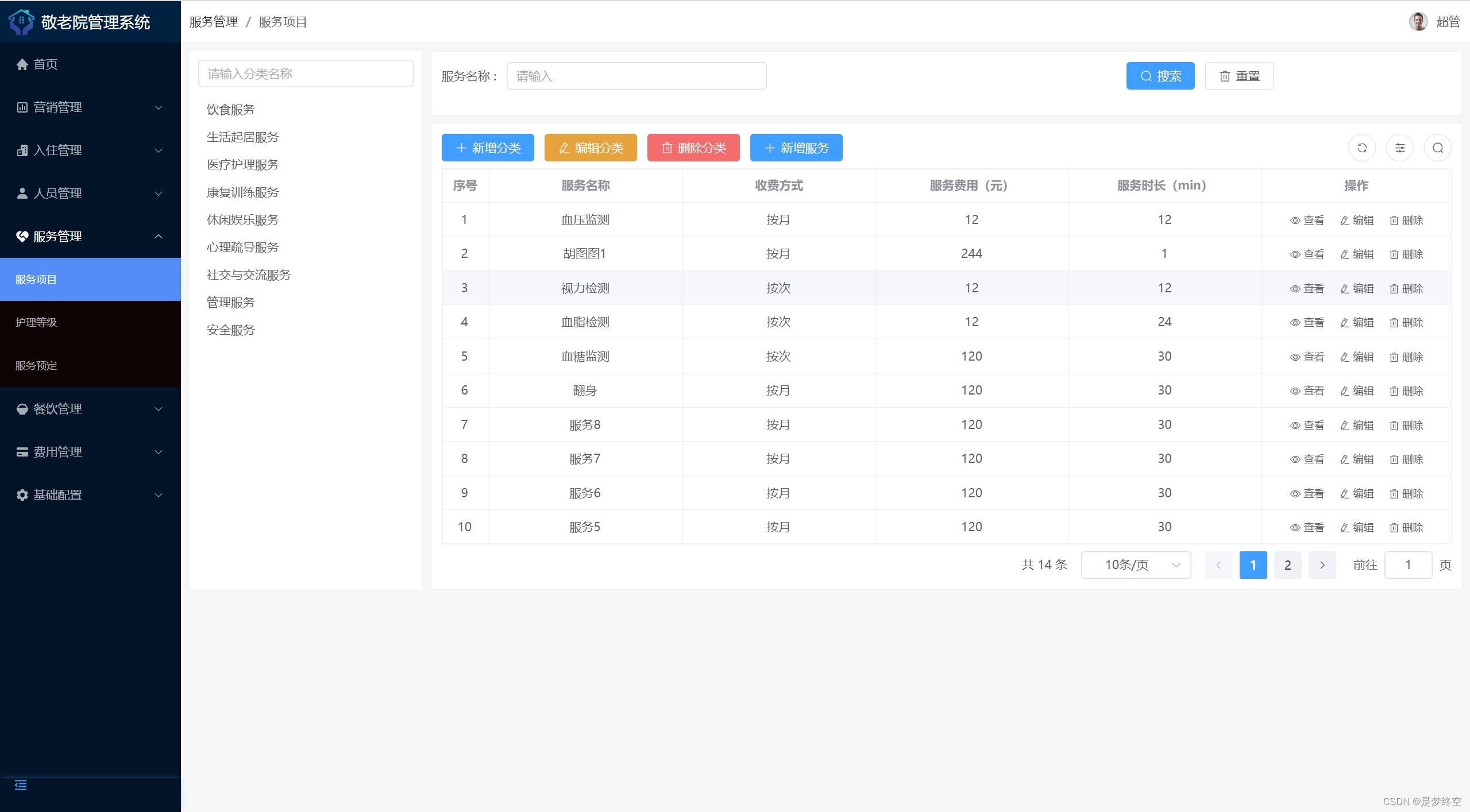Open 服务预定 submenu item
Image resolution: width=1470 pixels, height=812 pixels.
pos(90,366)
